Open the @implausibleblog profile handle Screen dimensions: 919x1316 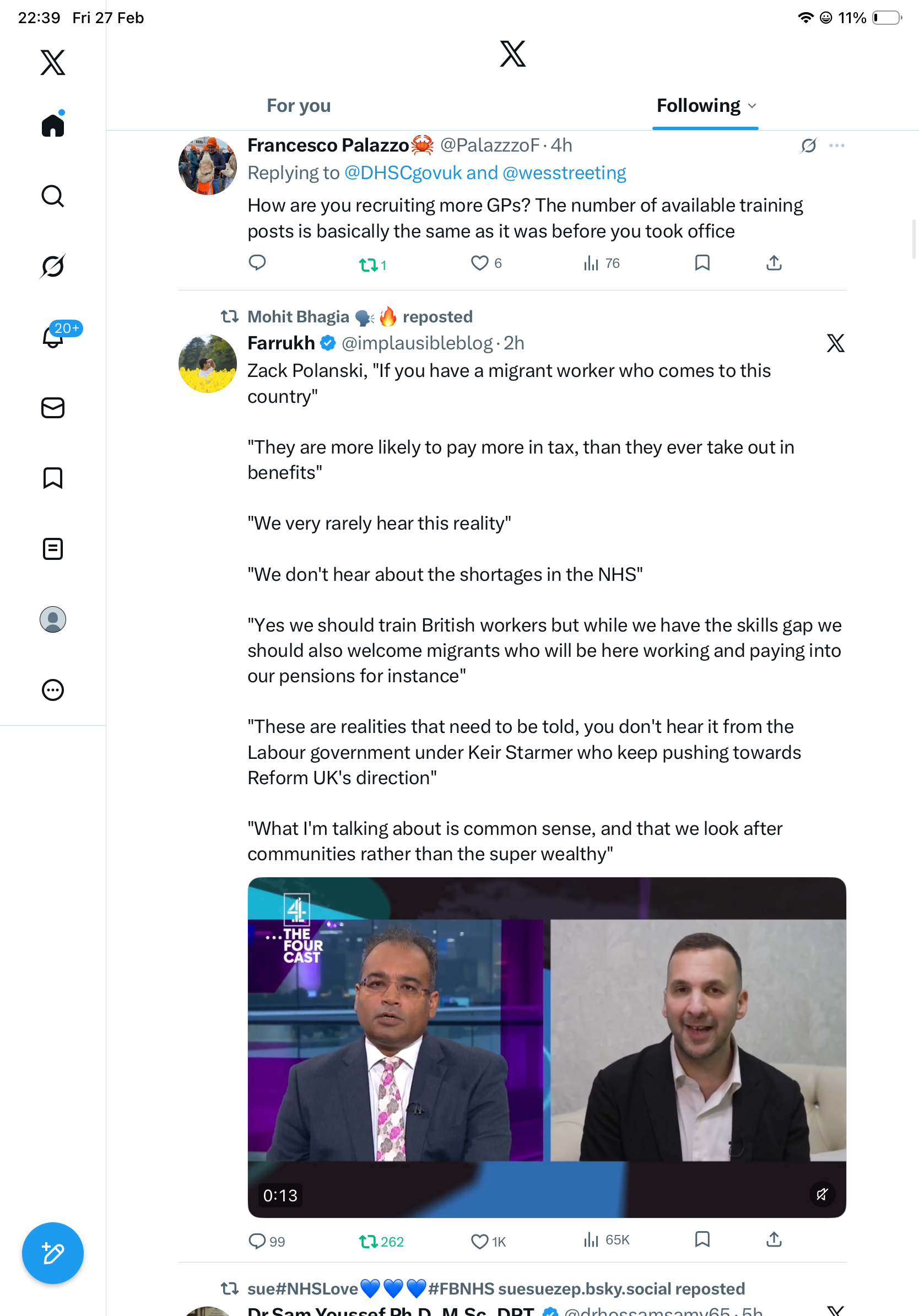(417, 343)
